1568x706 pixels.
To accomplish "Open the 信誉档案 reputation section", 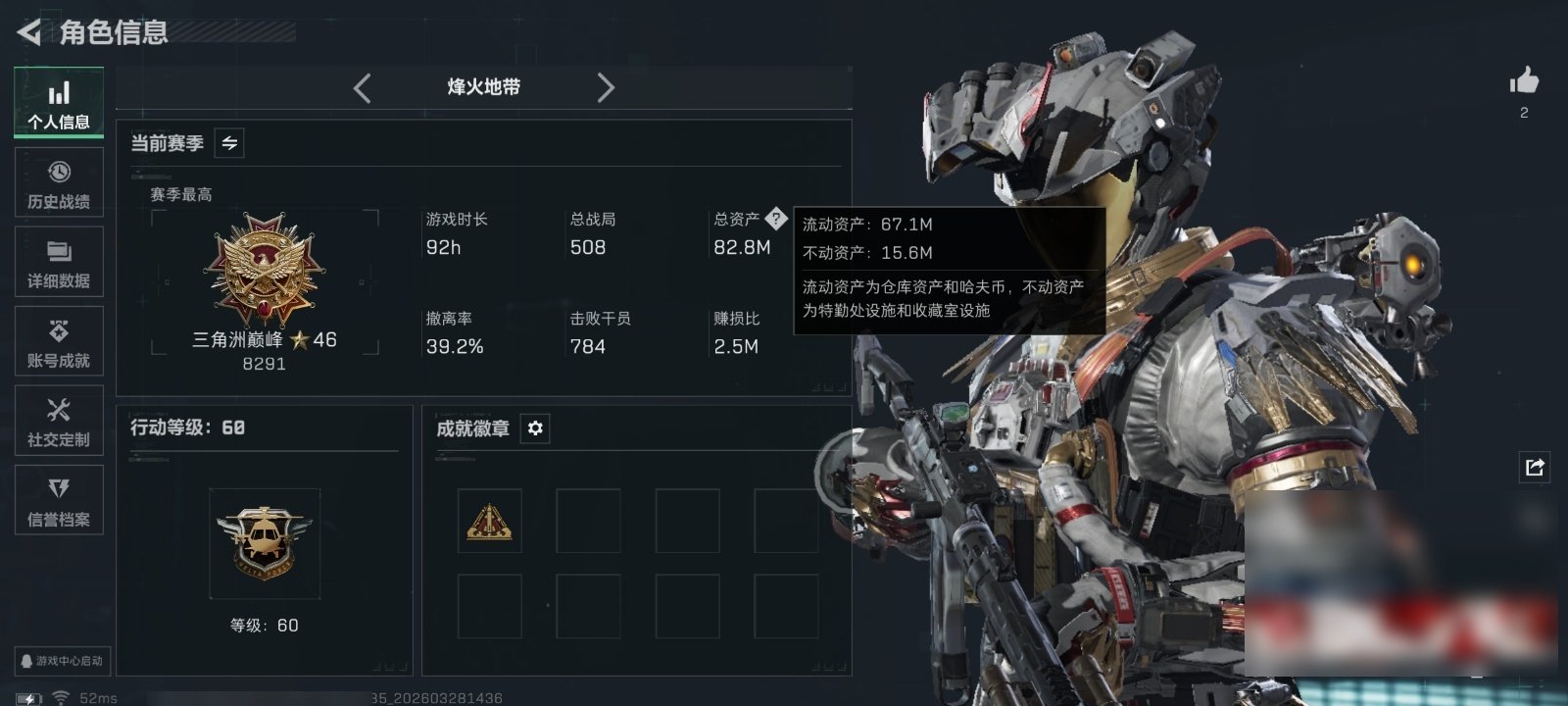I will point(59,500).
